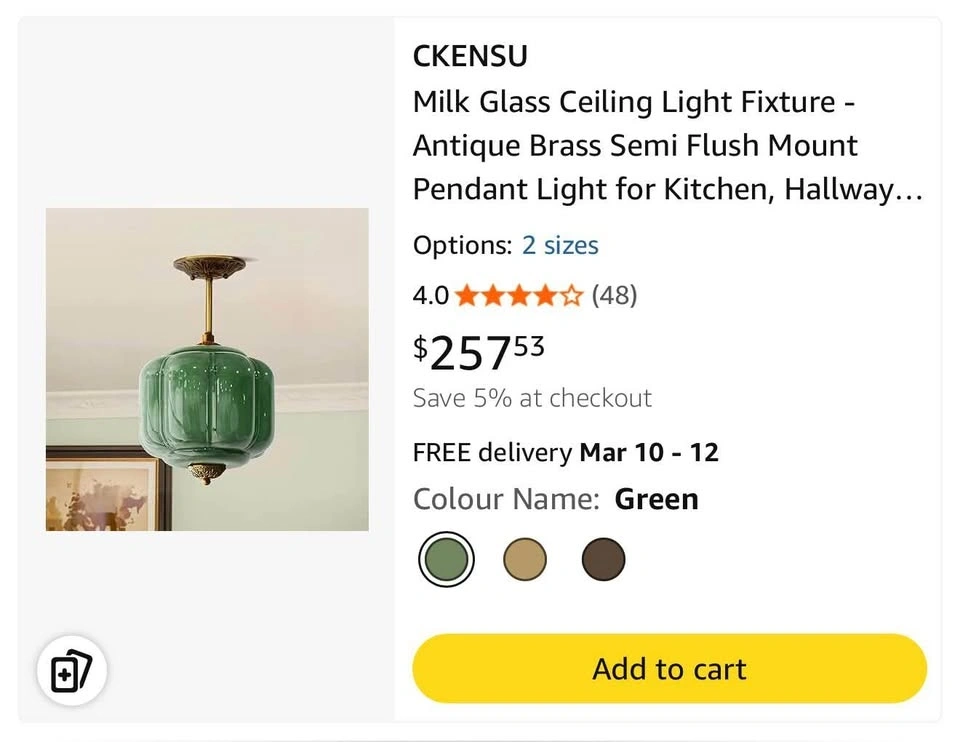Click the $257.53 price

point(480,351)
